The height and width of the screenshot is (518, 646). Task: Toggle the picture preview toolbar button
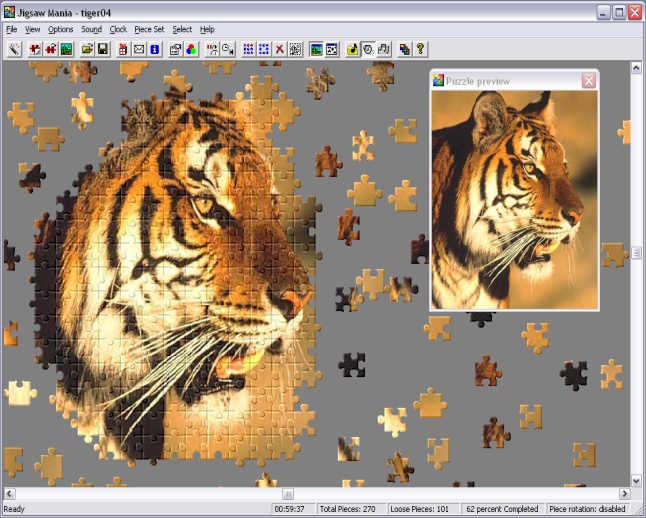(x=316, y=48)
